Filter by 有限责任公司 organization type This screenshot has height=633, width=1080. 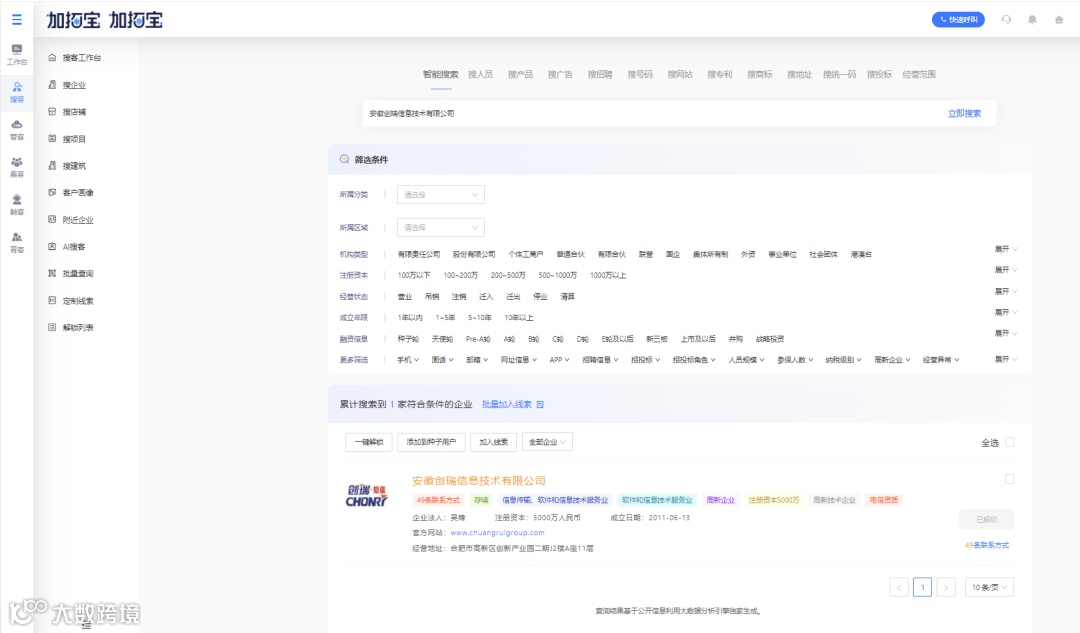coord(419,254)
